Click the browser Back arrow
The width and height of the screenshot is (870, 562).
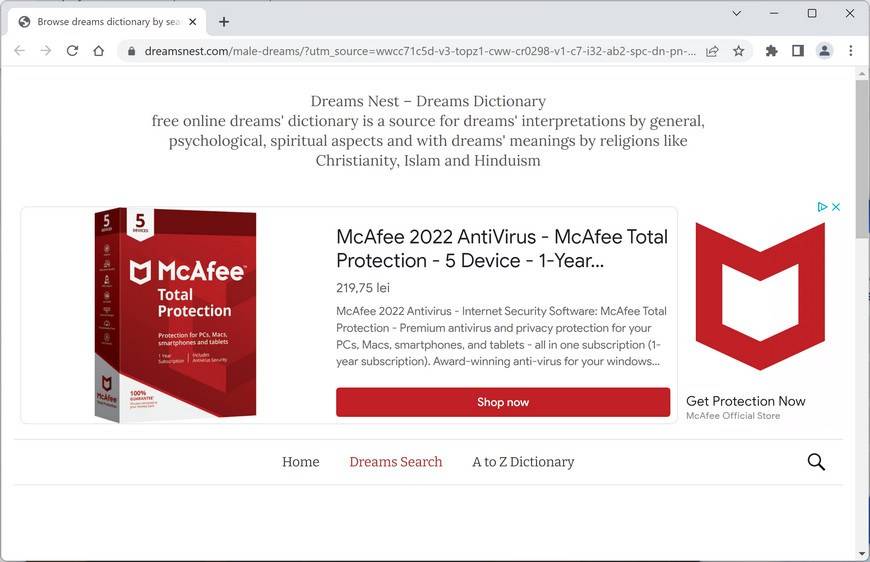click(x=19, y=51)
